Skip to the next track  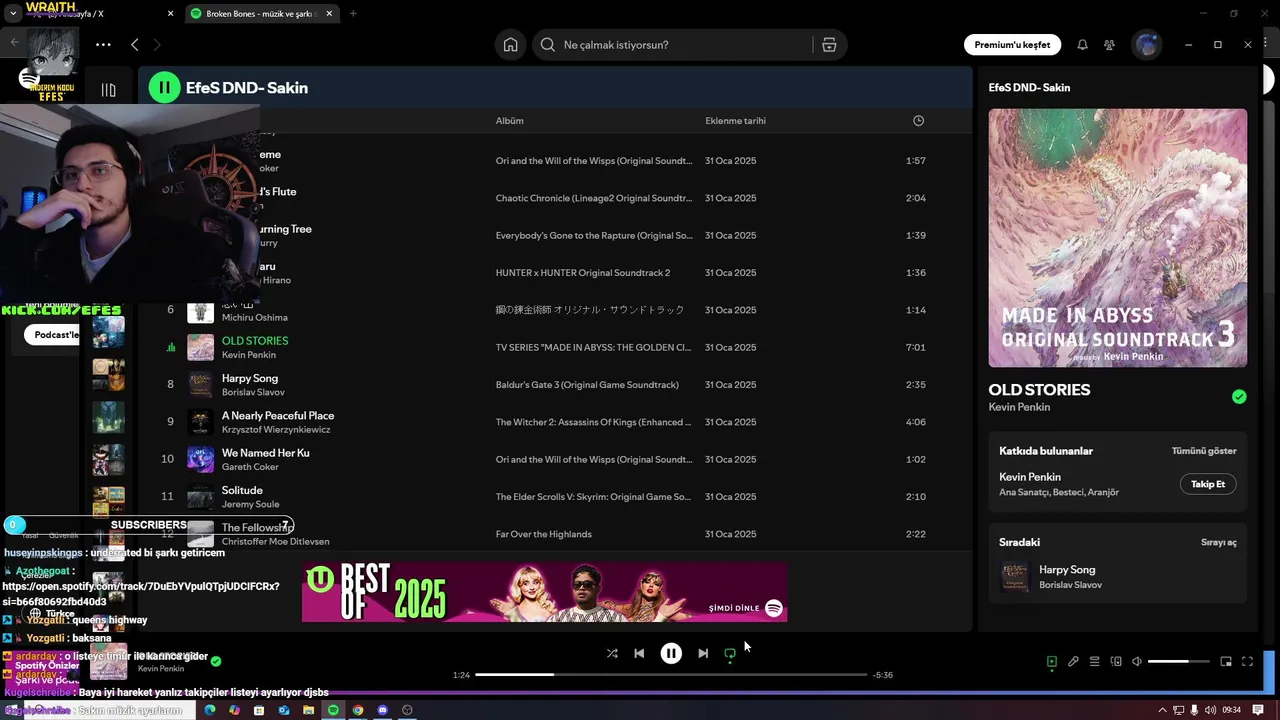tap(703, 653)
